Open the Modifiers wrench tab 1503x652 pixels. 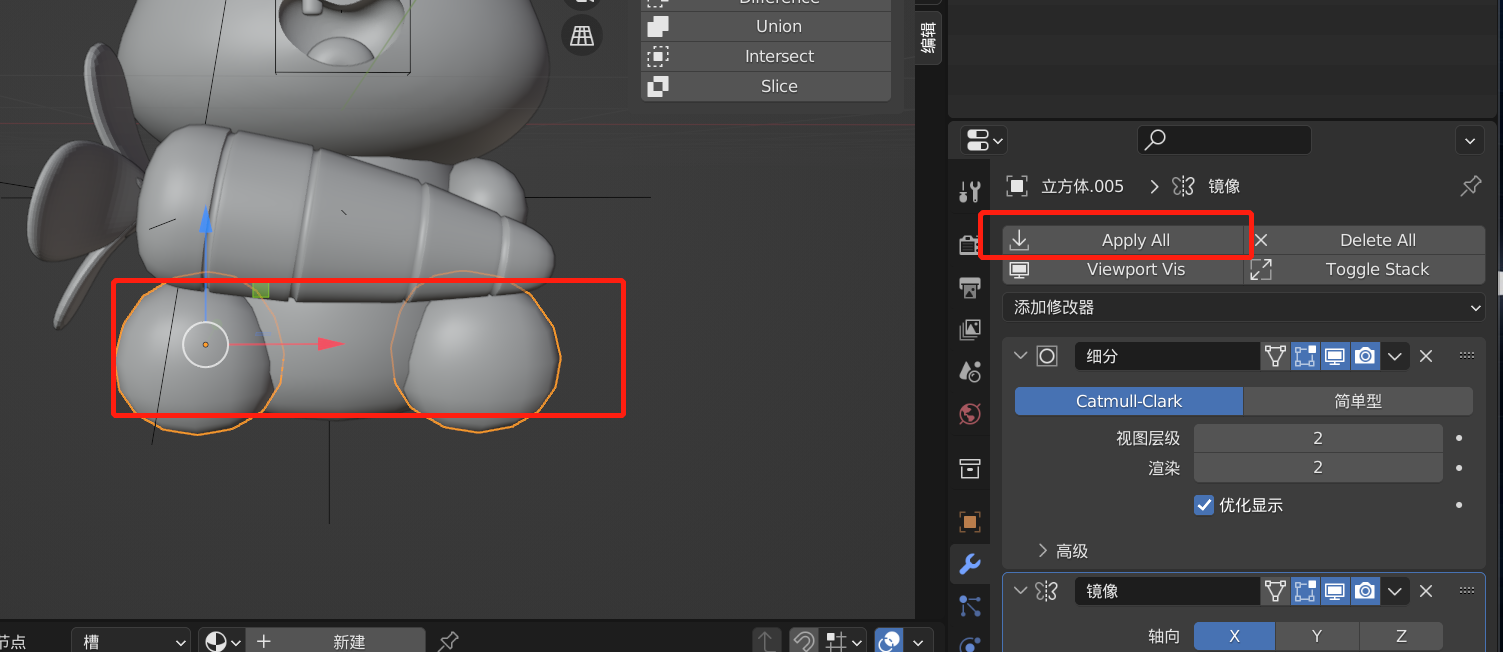[x=969, y=563]
